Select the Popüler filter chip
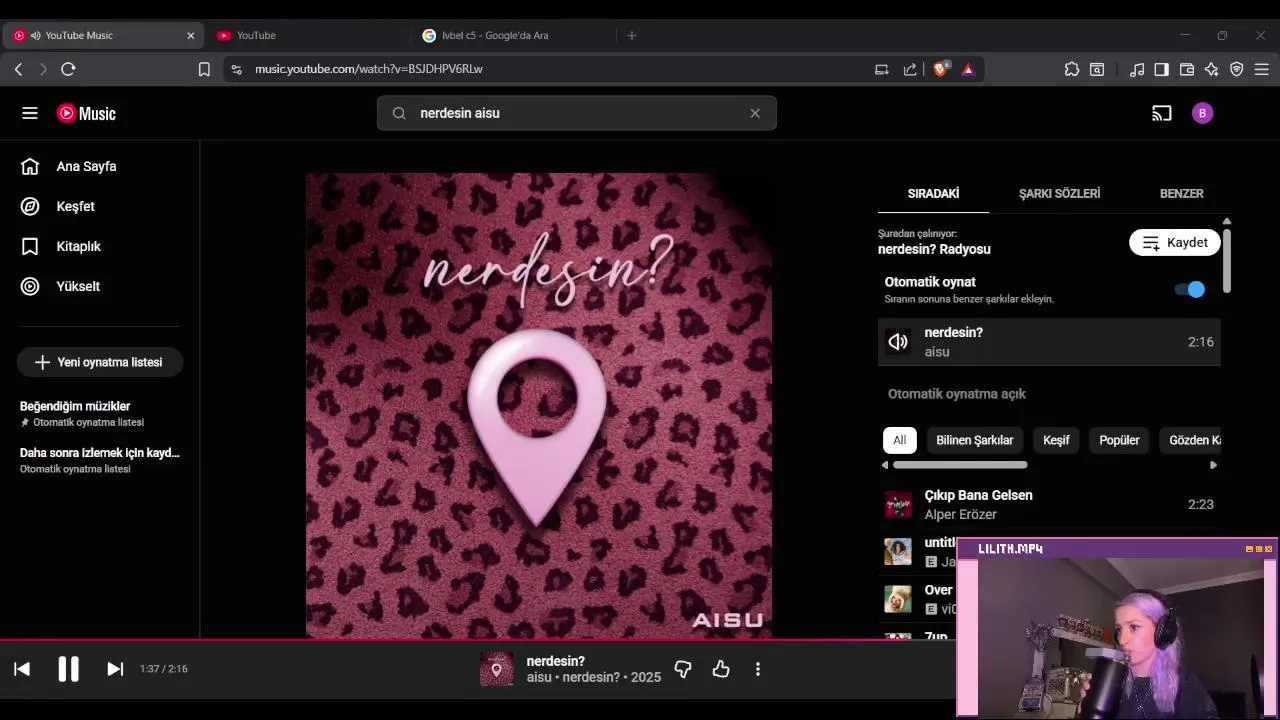1280x720 pixels. [1119, 440]
